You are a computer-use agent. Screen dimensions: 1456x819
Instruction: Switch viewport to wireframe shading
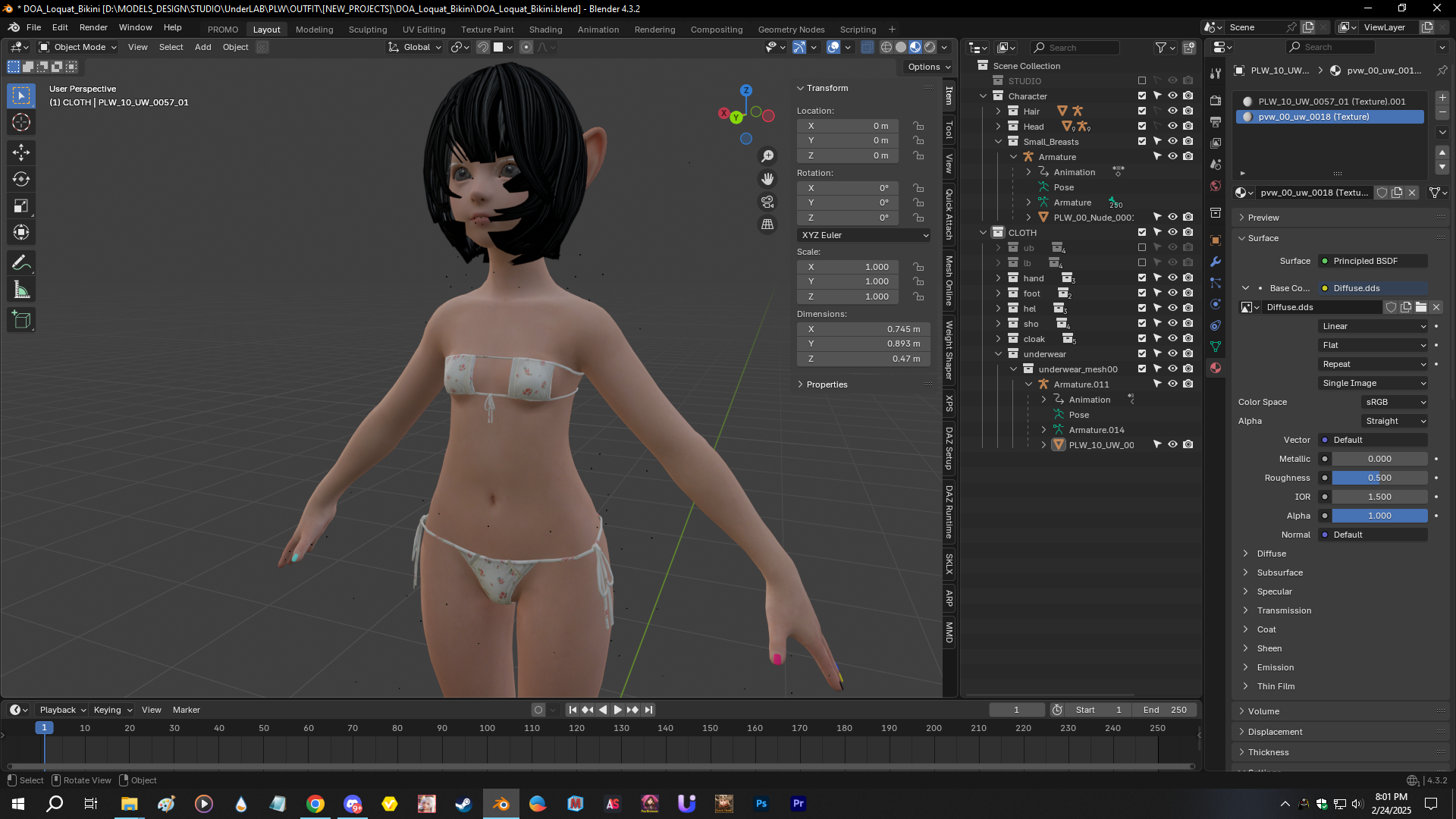[x=886, y=47]
